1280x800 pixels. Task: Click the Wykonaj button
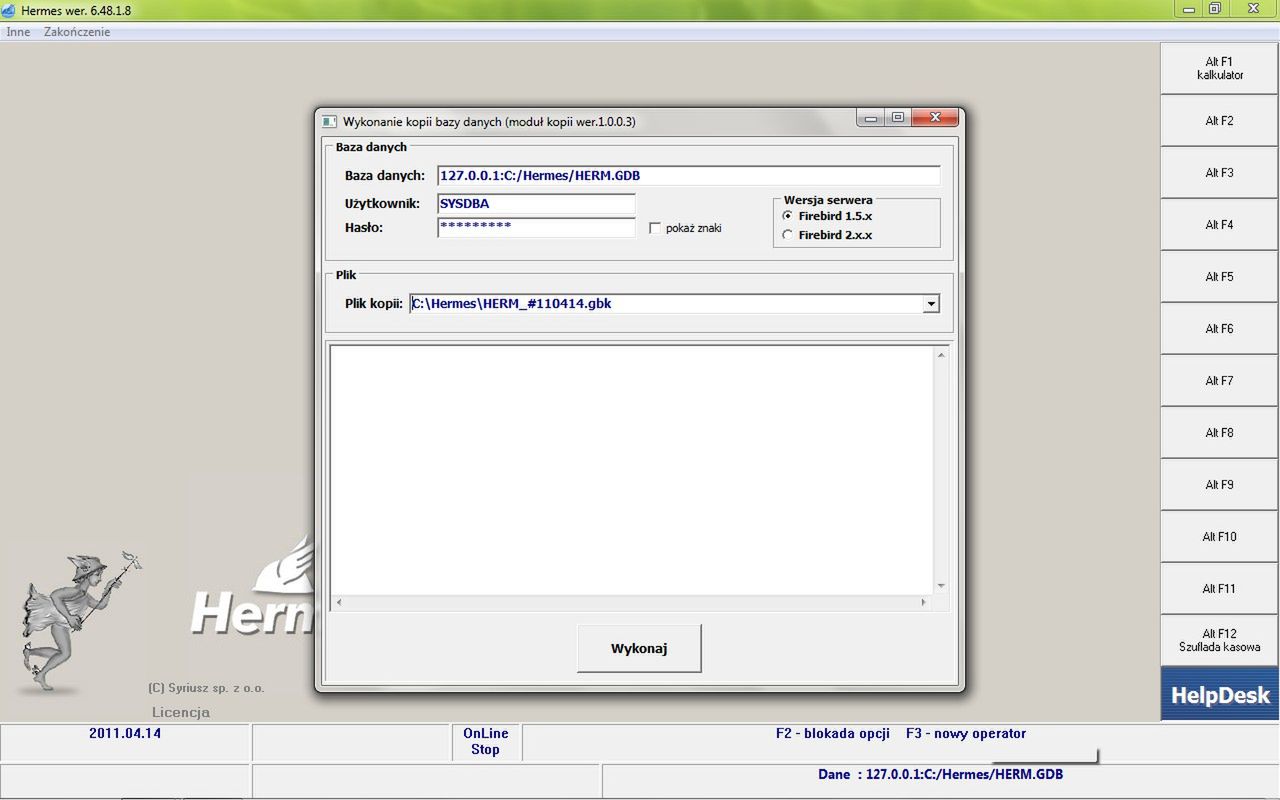point(639,648)
